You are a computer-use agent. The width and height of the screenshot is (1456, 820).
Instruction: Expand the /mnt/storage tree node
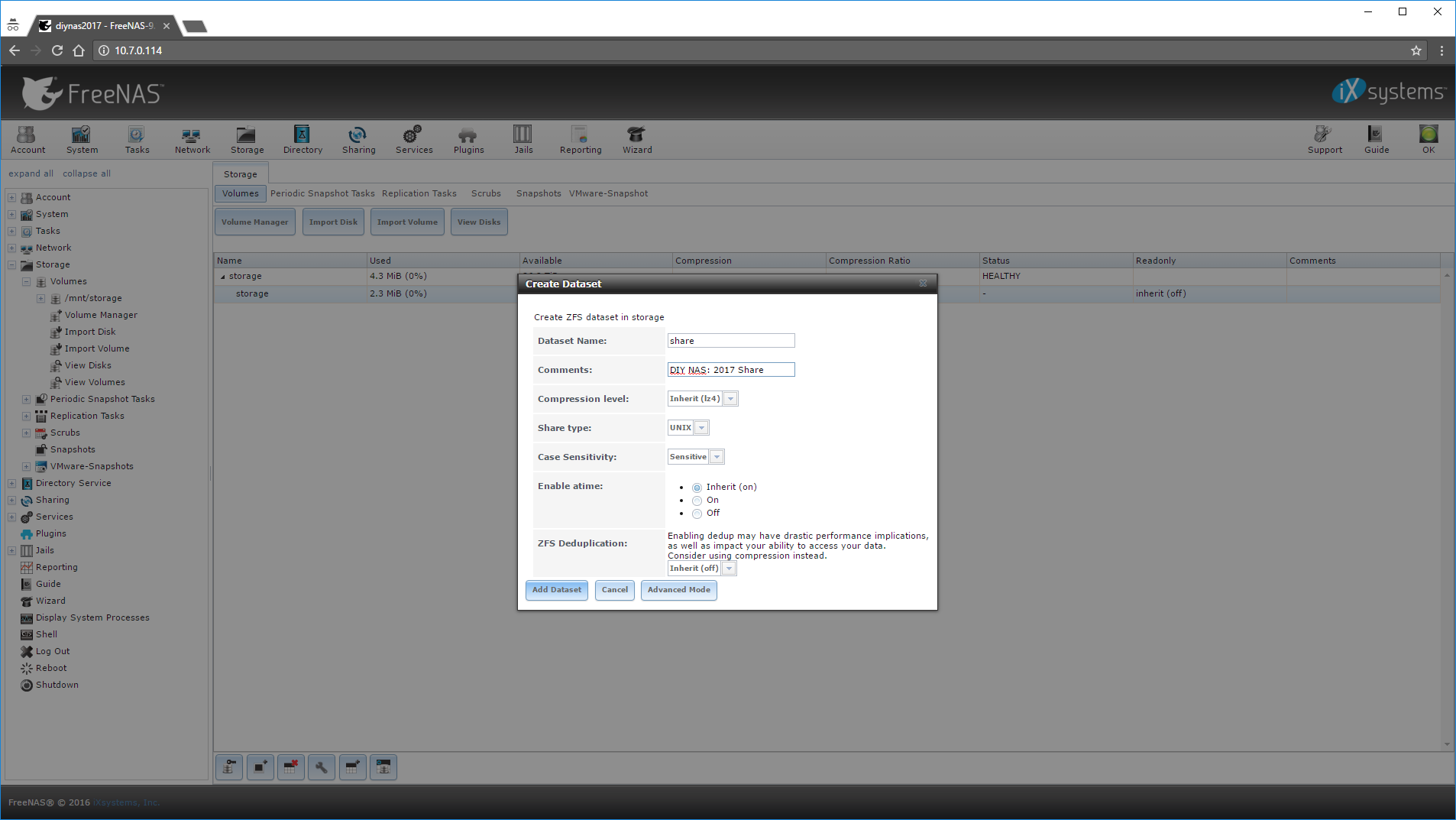pyautogui.click(x=40, y=298)
